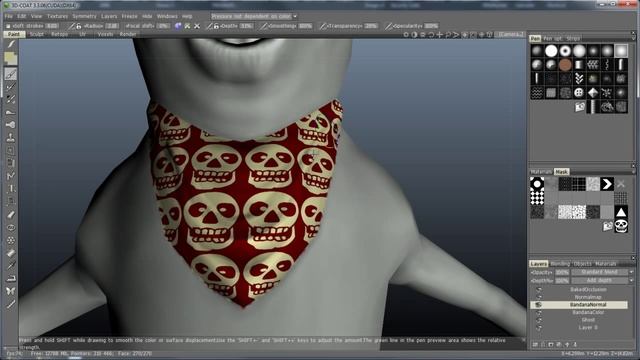
Task: Move layer down with the down arrow
Action: [x=575, y=345]
